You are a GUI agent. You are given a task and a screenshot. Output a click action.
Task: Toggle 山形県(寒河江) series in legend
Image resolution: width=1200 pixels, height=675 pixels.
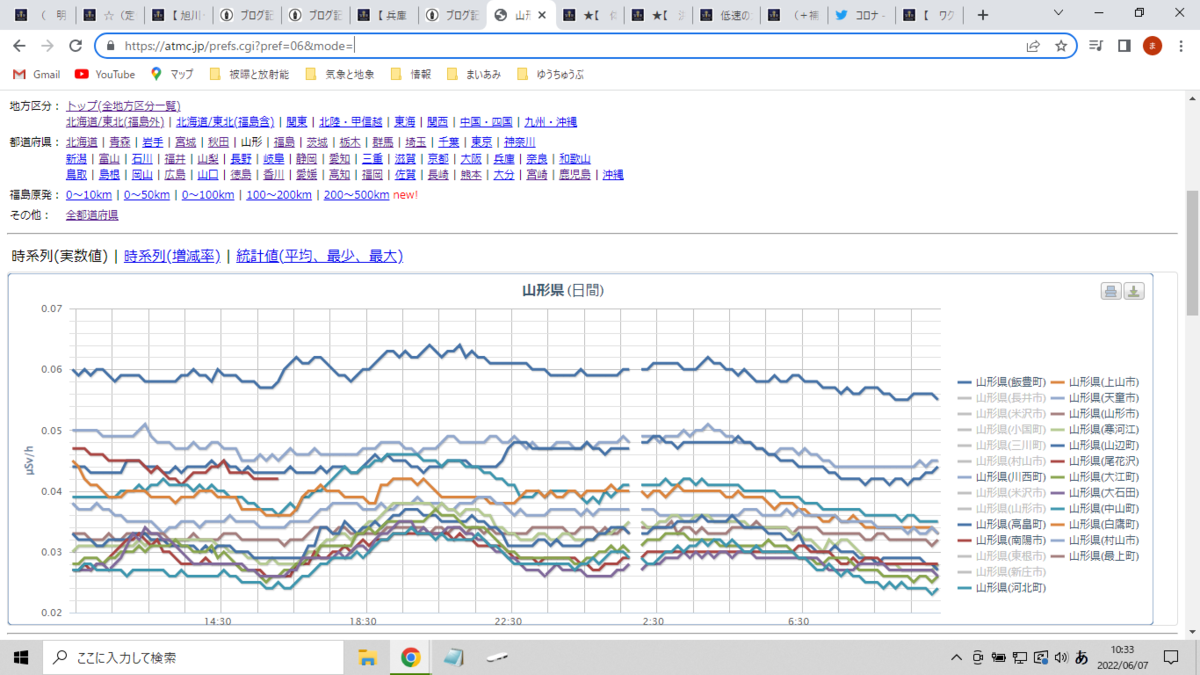(1094, 429)
